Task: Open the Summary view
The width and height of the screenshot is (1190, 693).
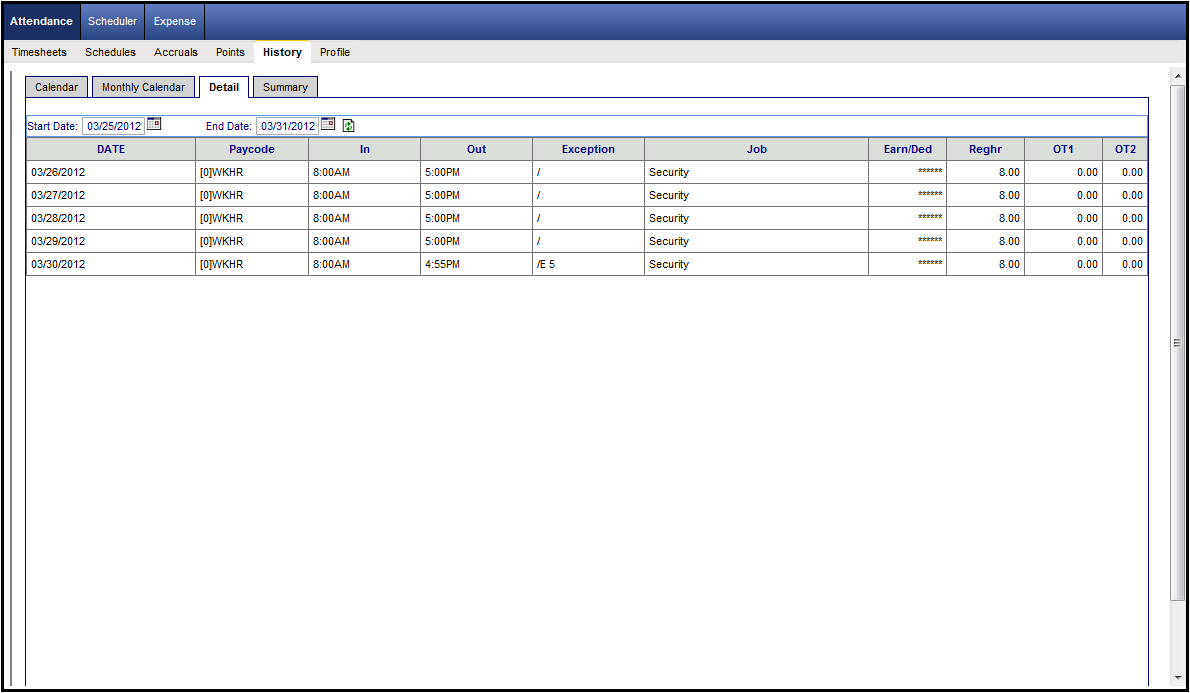Action: tap(285, 87)
